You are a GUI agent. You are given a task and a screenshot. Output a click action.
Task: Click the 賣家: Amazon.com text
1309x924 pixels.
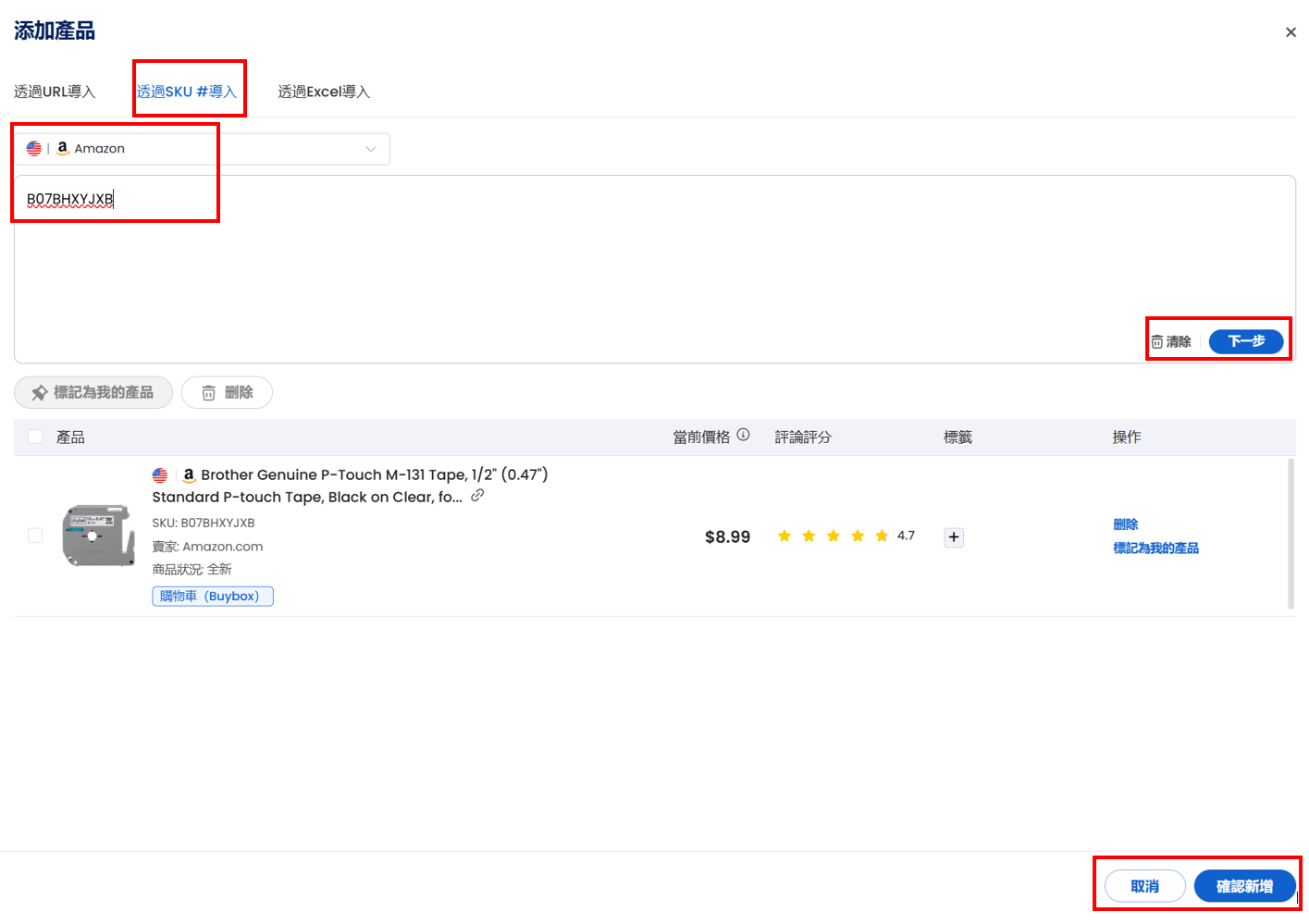click(207, 547)
